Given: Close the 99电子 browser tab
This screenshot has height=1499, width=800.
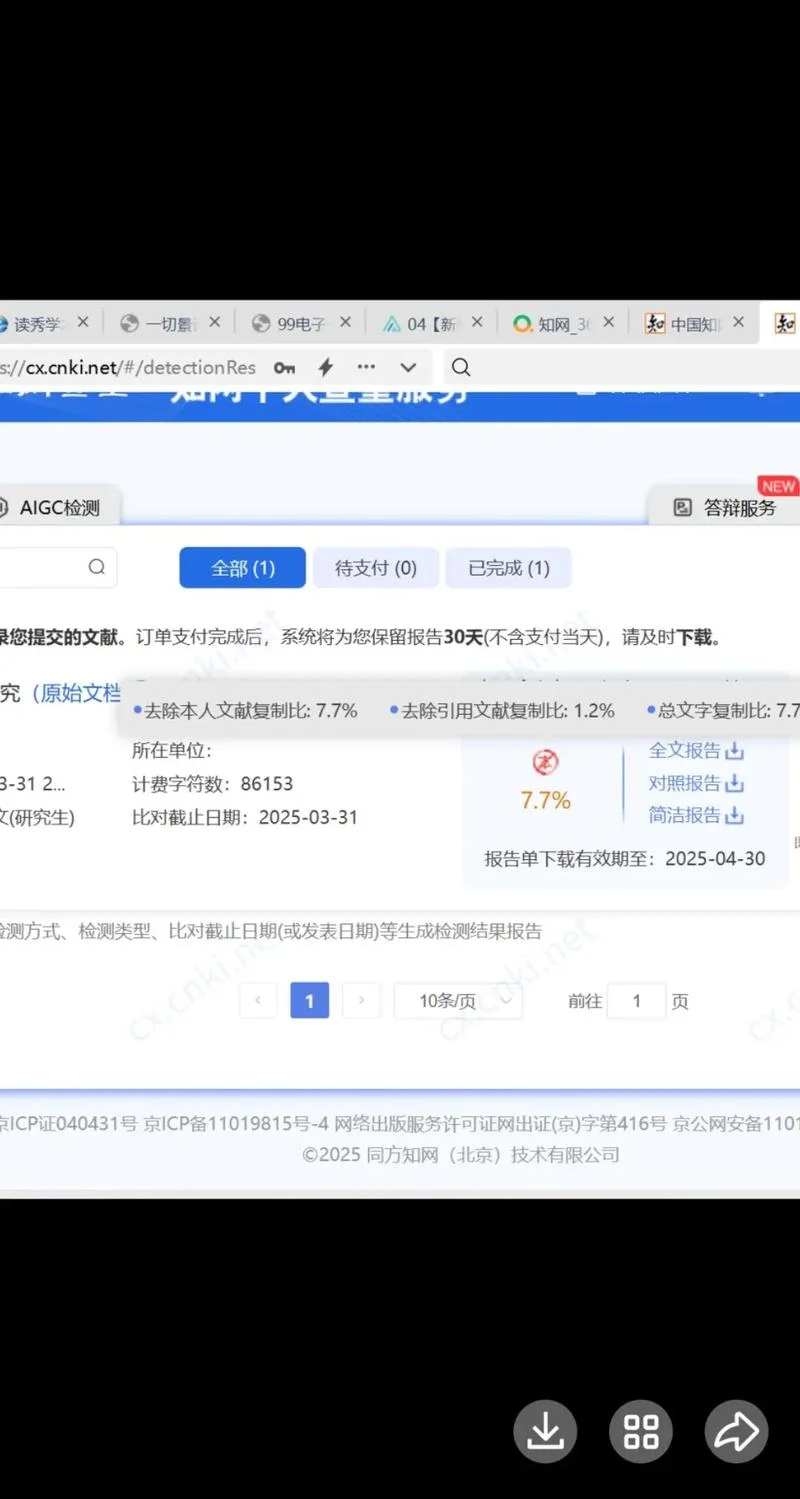Looking at the screenshot, I should [345, 323].
